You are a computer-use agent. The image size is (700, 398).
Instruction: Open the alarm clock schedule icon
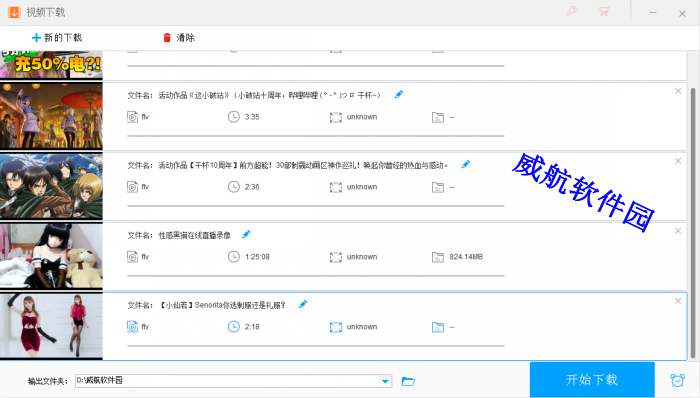click(x=677, y=380)
